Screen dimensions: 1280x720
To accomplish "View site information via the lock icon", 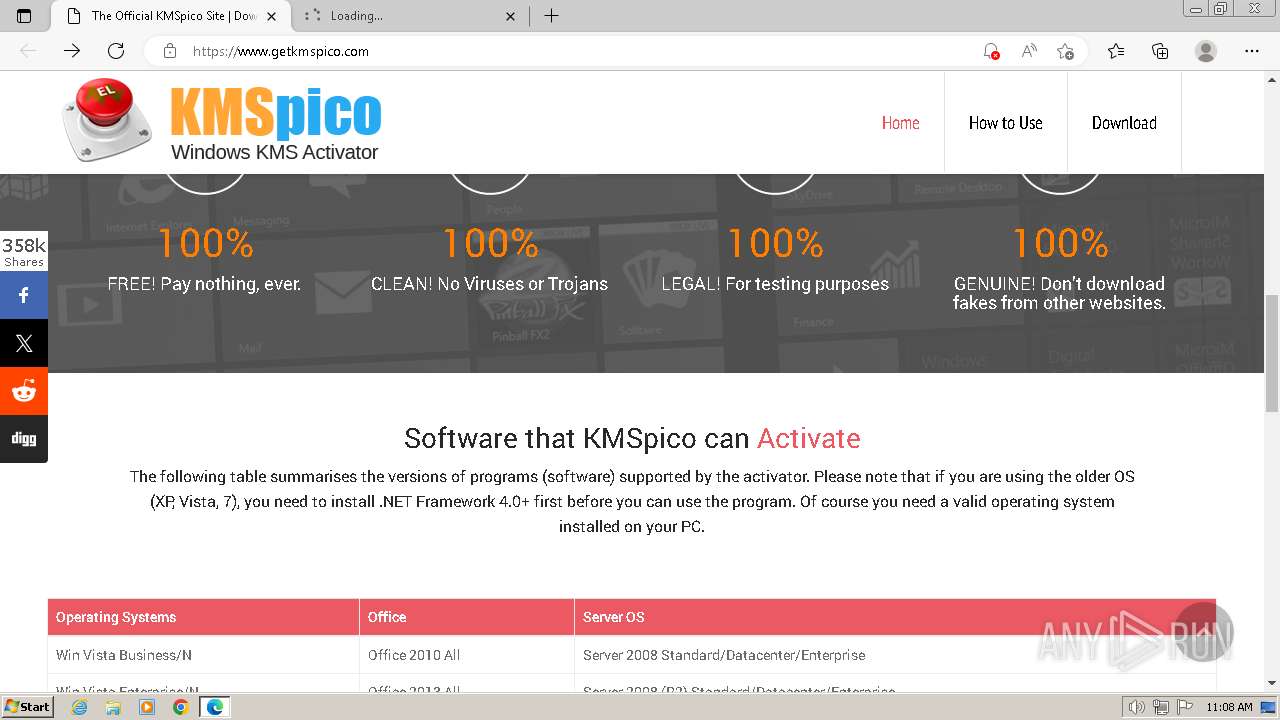I will click(170, 51).
